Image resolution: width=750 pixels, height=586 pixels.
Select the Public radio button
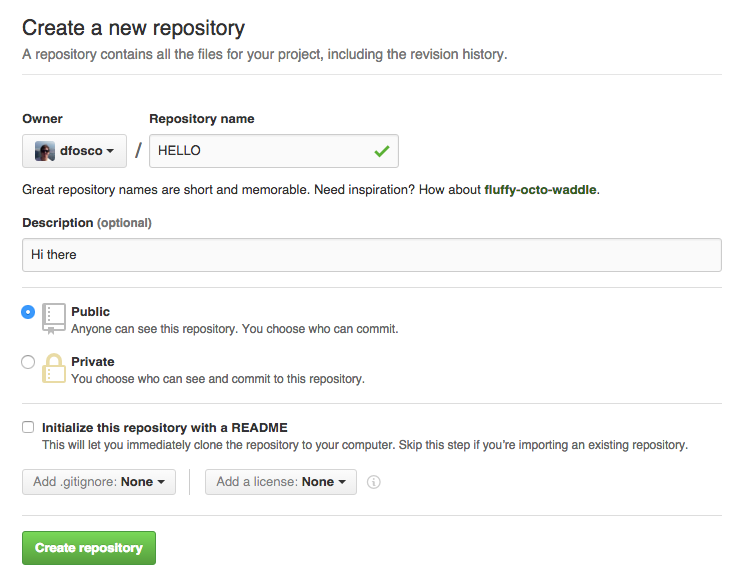tap(28, 312)
